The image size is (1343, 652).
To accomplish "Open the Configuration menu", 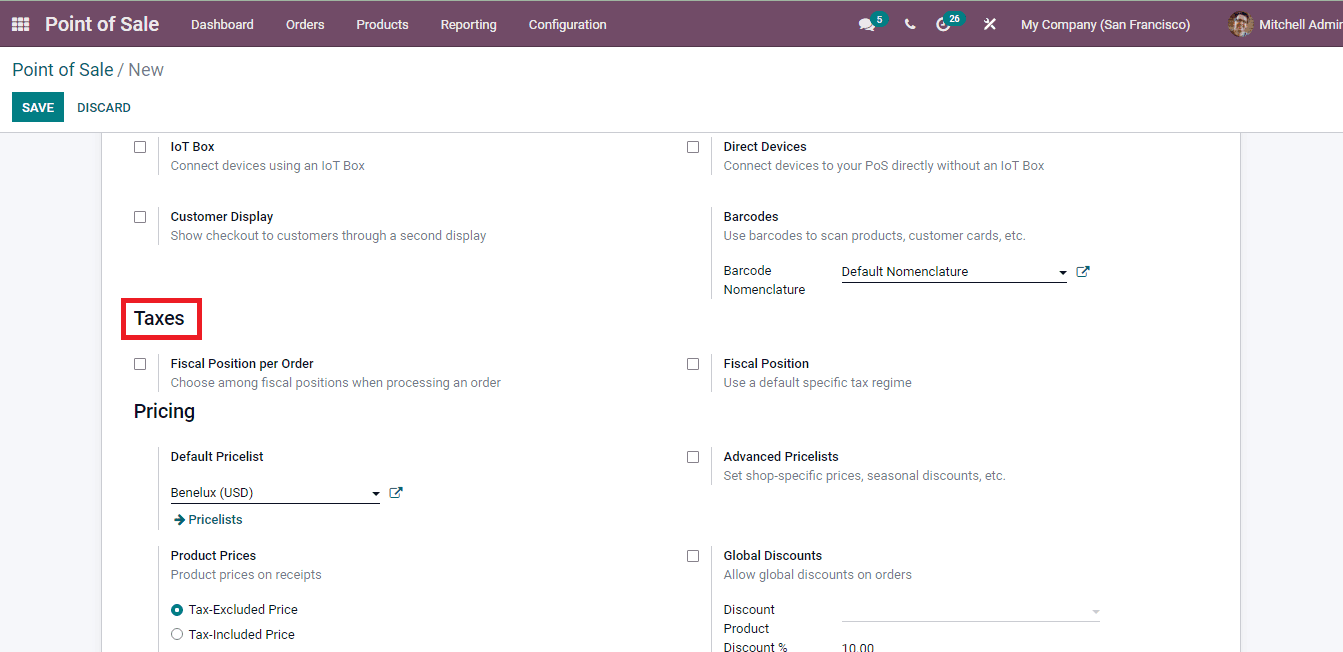I will pyautogui.click(x=567, y=24).
